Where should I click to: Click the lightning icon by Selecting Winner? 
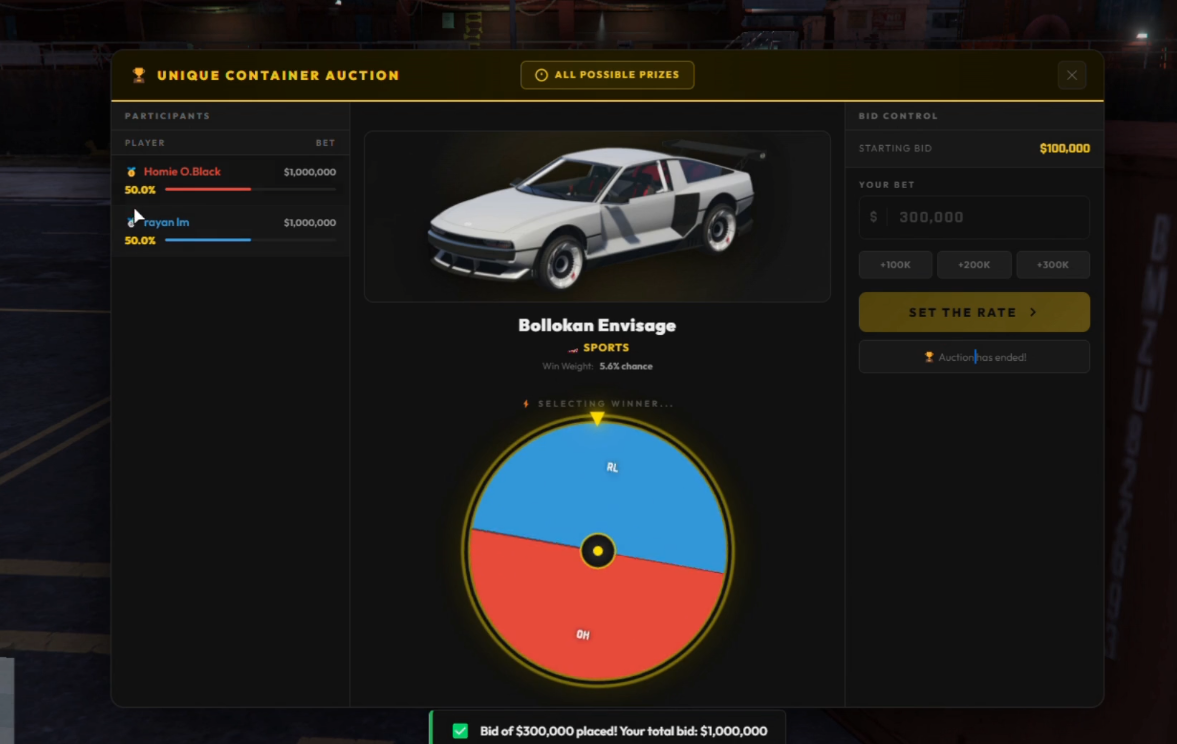(526, 404)
